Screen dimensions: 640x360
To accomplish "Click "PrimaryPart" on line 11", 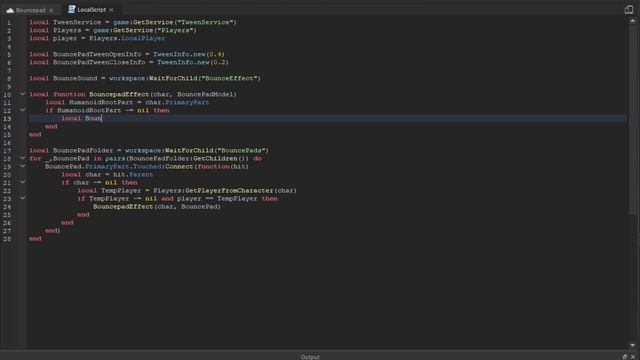I will click(x=187, y=102).
